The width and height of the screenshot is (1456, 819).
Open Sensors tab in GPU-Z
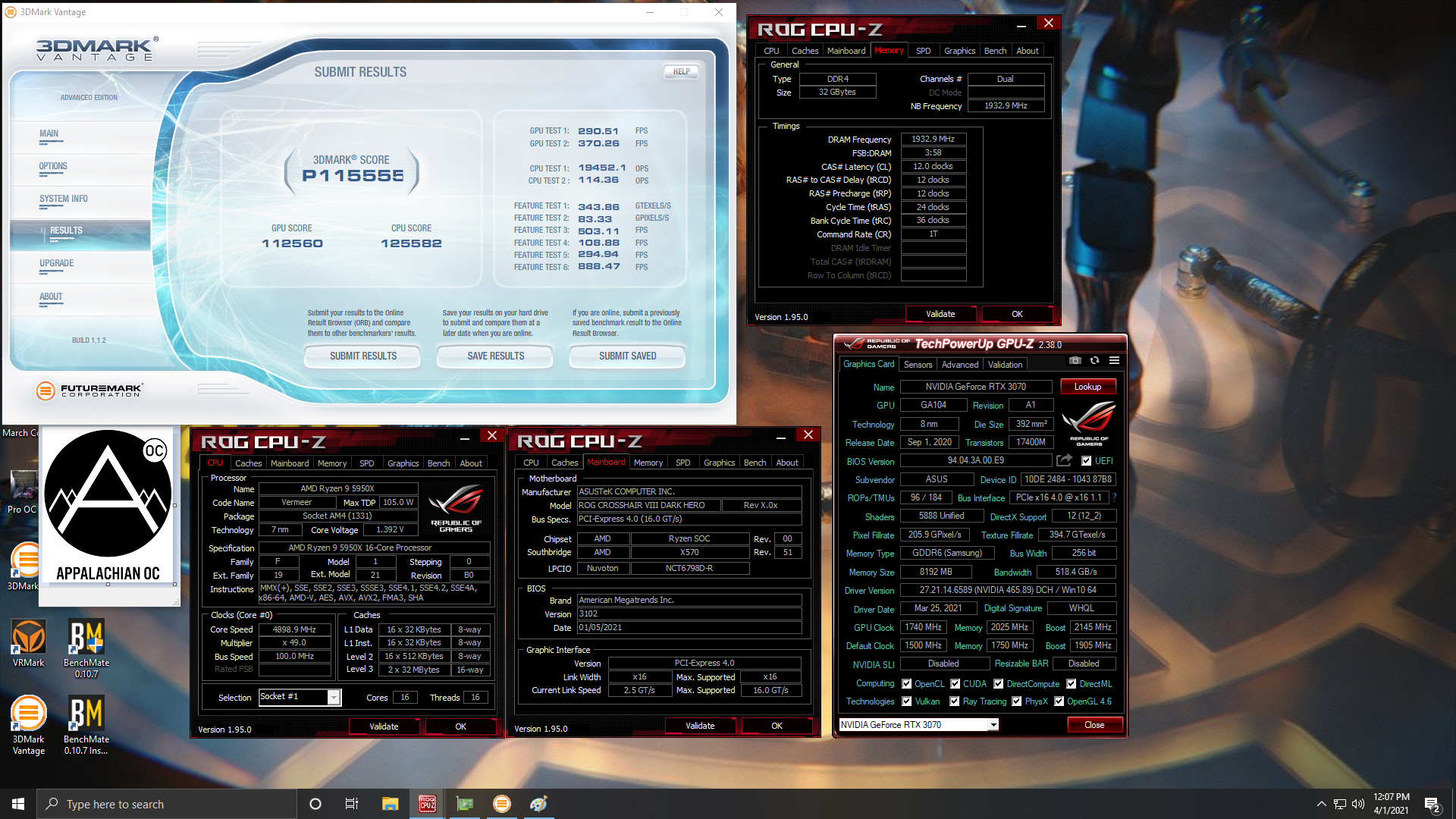(918, 364)
